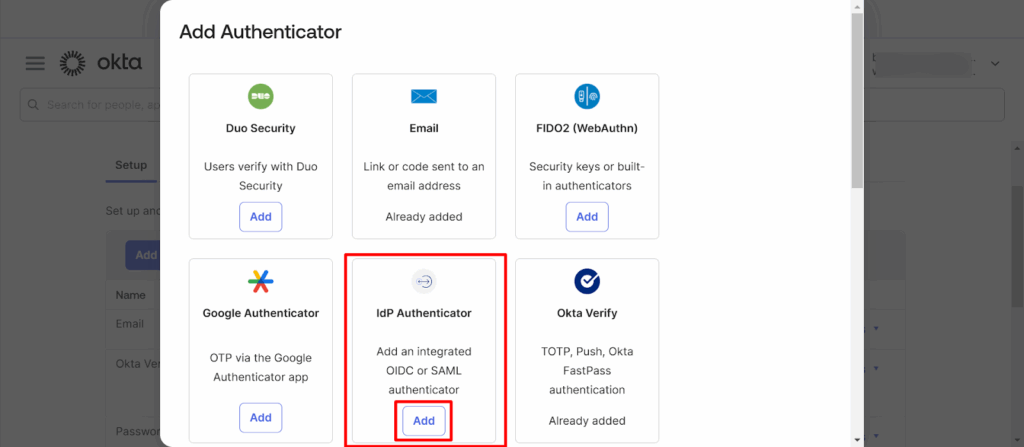Click the dialog scrollbar up arrow

coord(857,7)
